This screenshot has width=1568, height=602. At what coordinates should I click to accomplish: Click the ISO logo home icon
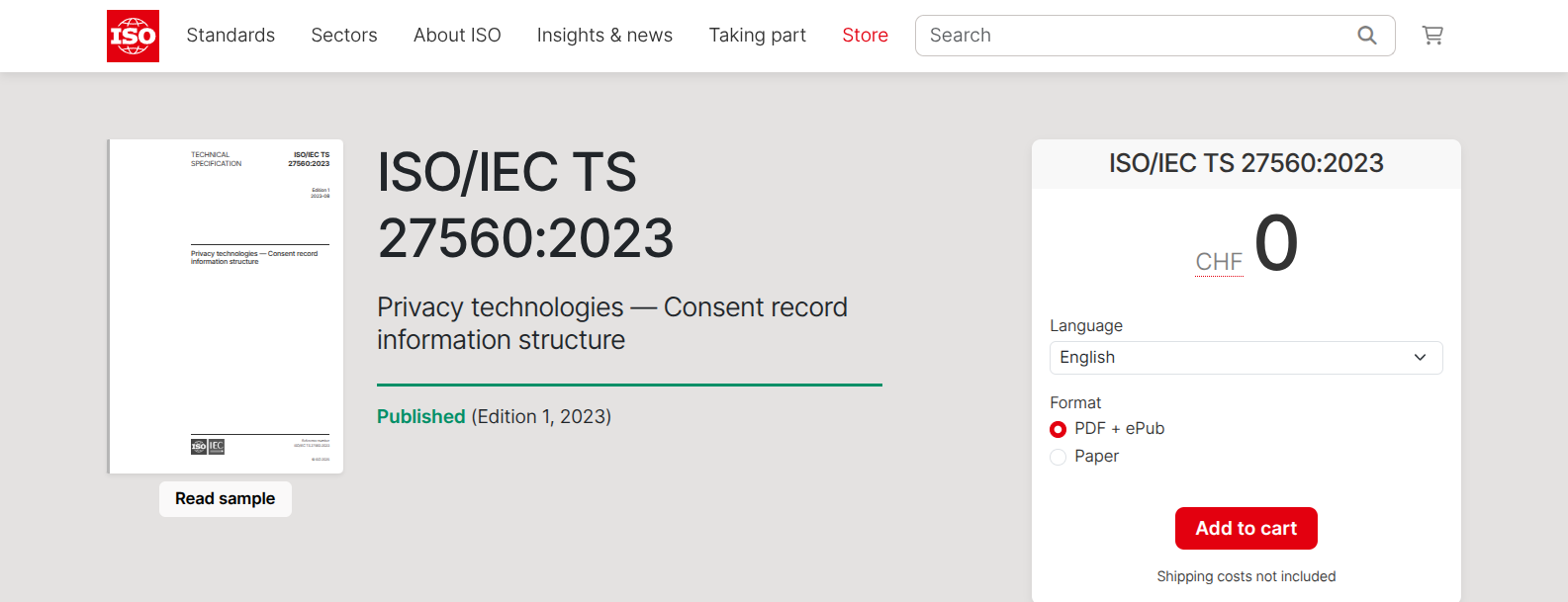pos(133,36)
